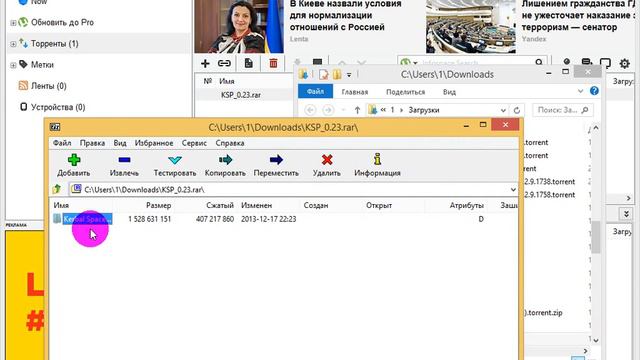The width and height of the screenshot is (640, 360).
Task: Click the add torrent plus icon in uTorrent
Action: coord(205,63)
